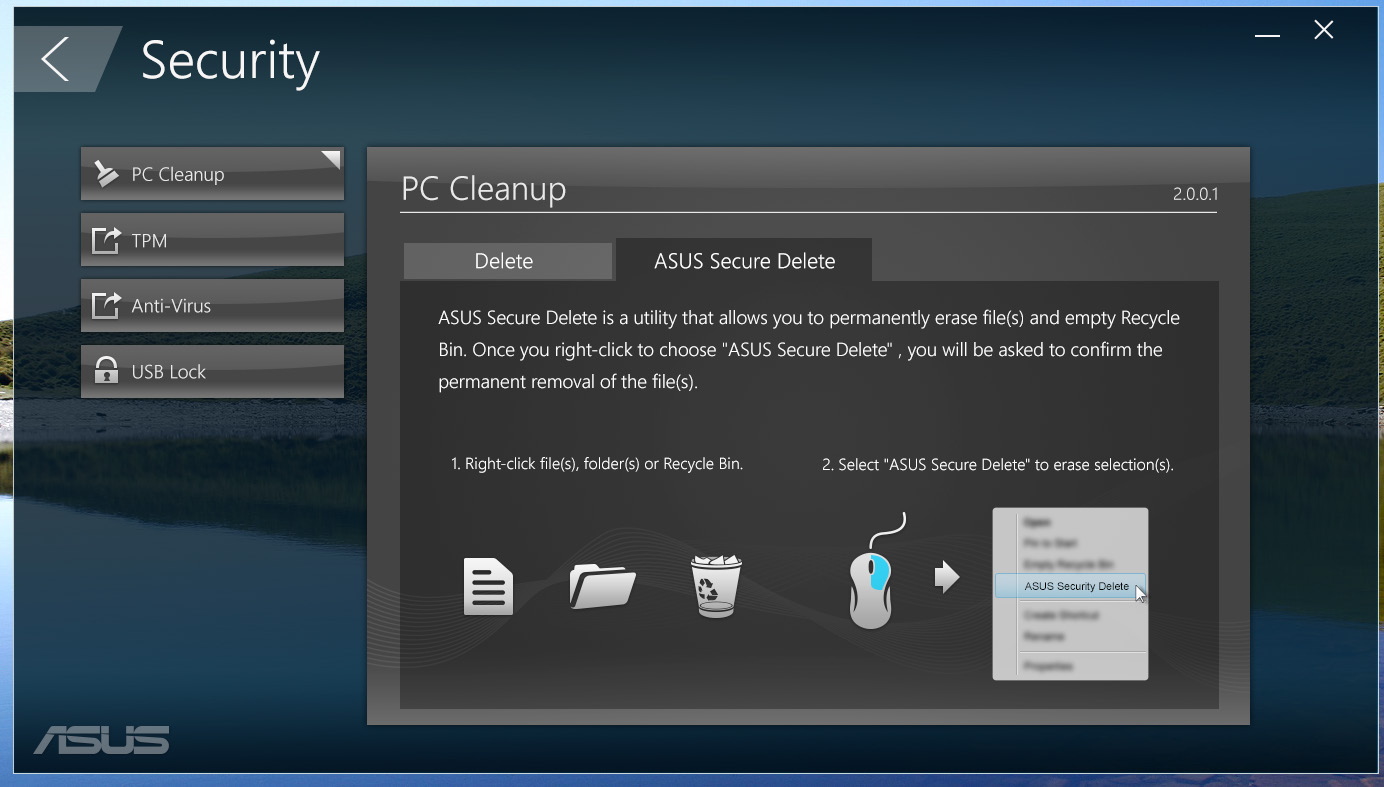This screenshot has height=787, width=1384.
Task: Click step 2 text about Select ASUS Secure Delete
Action: point(997,465)
